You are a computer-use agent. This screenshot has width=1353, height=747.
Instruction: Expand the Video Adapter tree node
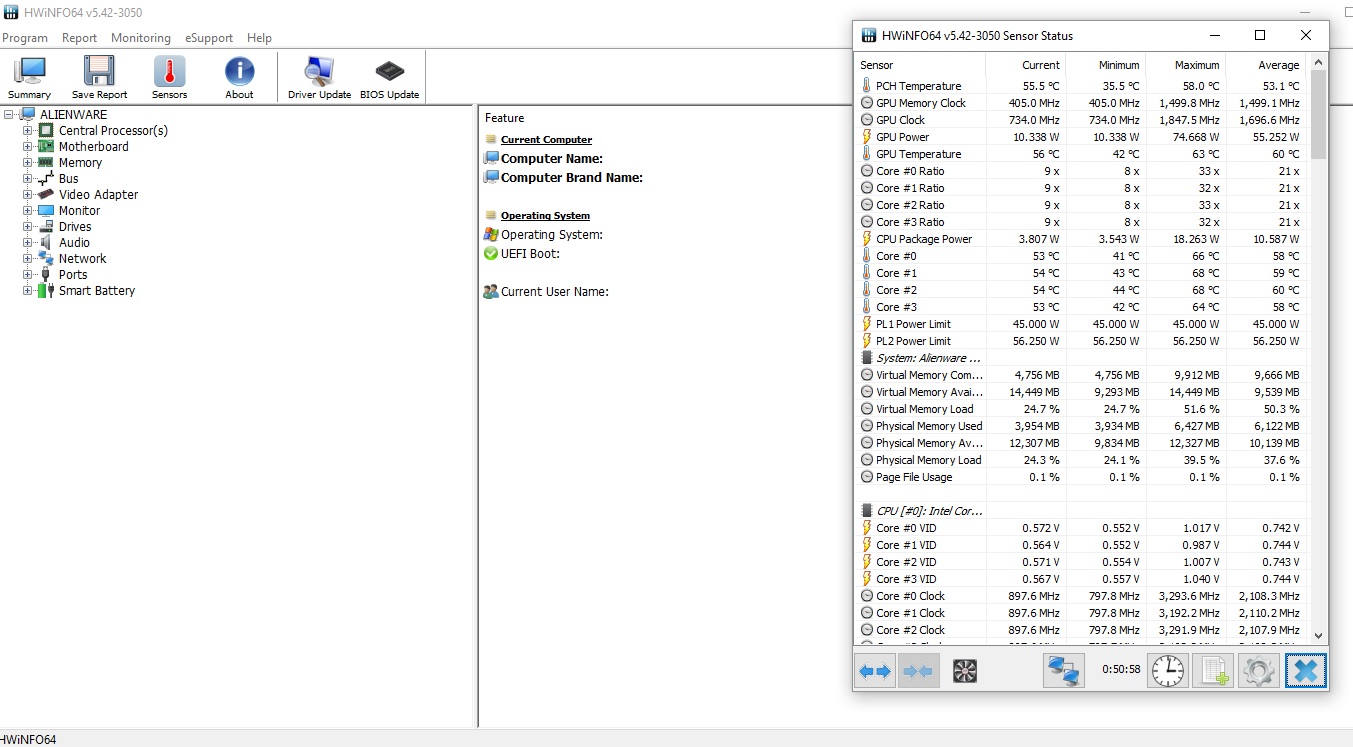(28, 194)
